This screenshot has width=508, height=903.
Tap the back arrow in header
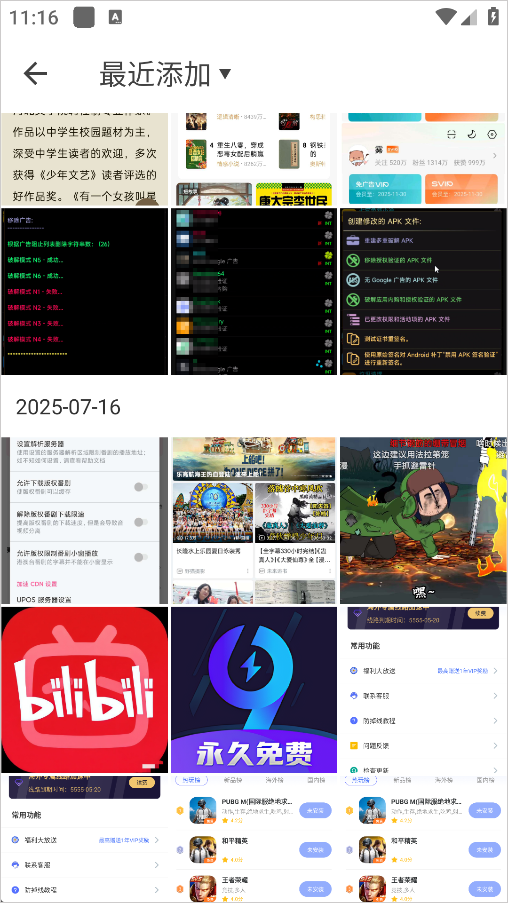click(x=35, y=74)
